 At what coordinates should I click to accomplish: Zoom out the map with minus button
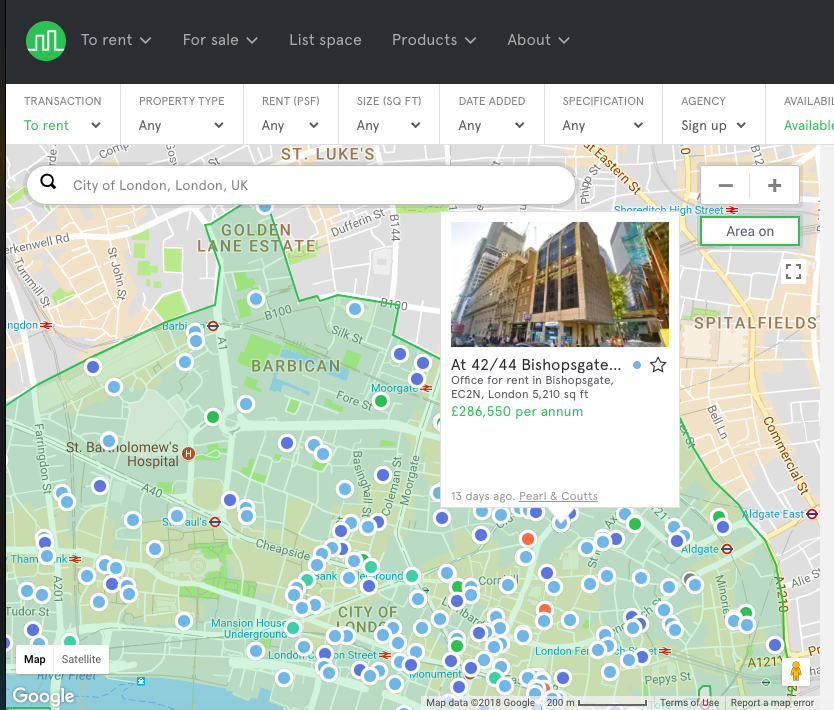click(726, 186)
